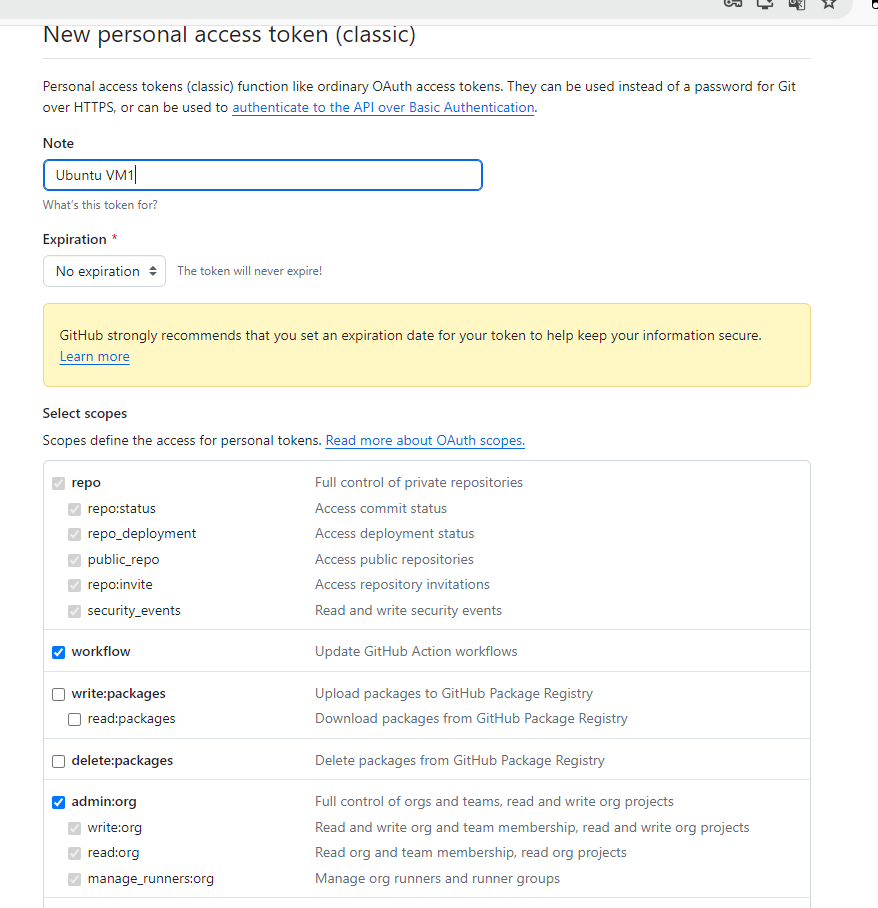
Task: Click the write:org checkbox
Action: point(75,828)
